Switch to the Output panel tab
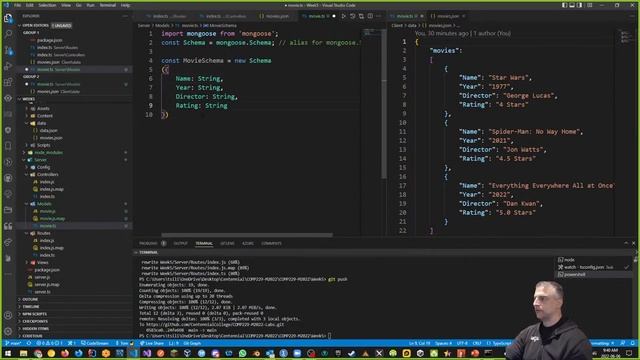Screen dimensions: 640x360 180,243
